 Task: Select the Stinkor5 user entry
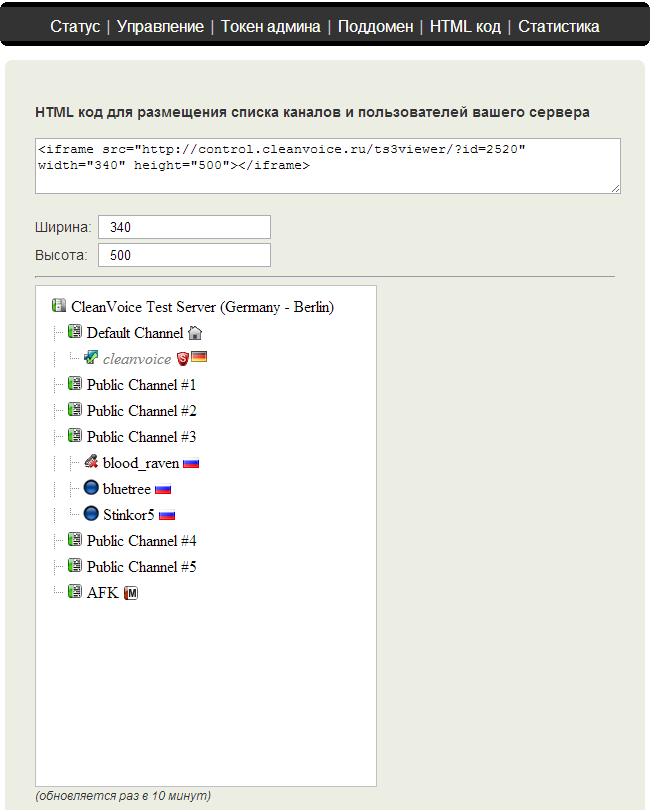(128, 515)
